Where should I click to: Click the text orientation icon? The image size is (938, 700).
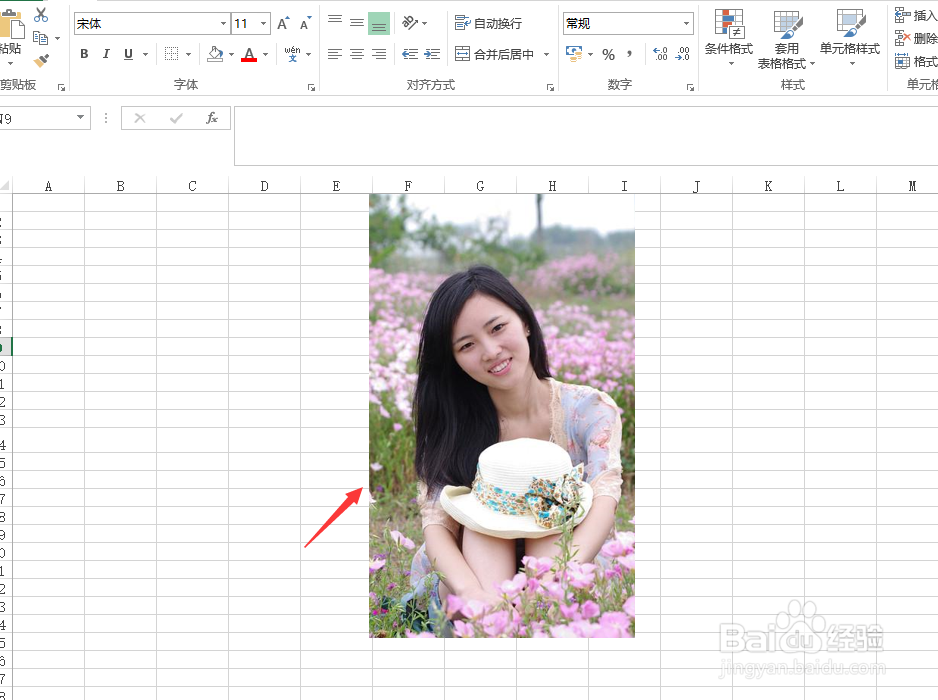(x=410, y=23)
